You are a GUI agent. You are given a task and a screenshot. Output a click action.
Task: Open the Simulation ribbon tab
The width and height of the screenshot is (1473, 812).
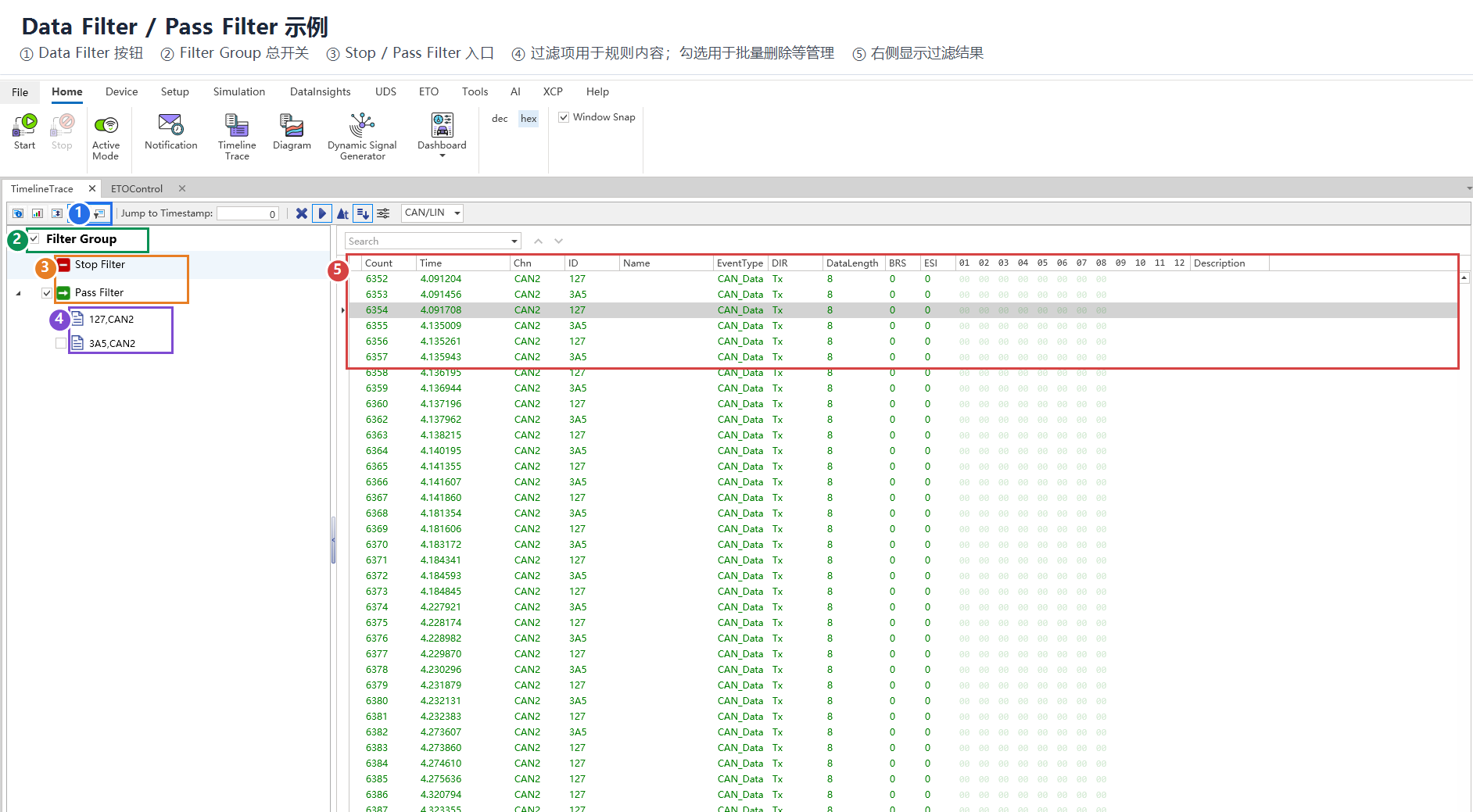pyautogui.click(x=239, y=91)
